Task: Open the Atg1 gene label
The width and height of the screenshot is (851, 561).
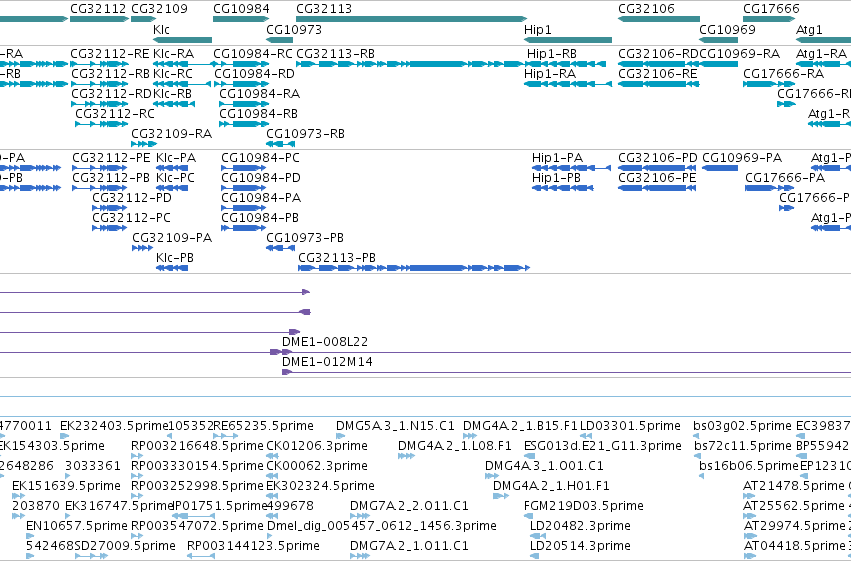Action: (x=809, y=29)
